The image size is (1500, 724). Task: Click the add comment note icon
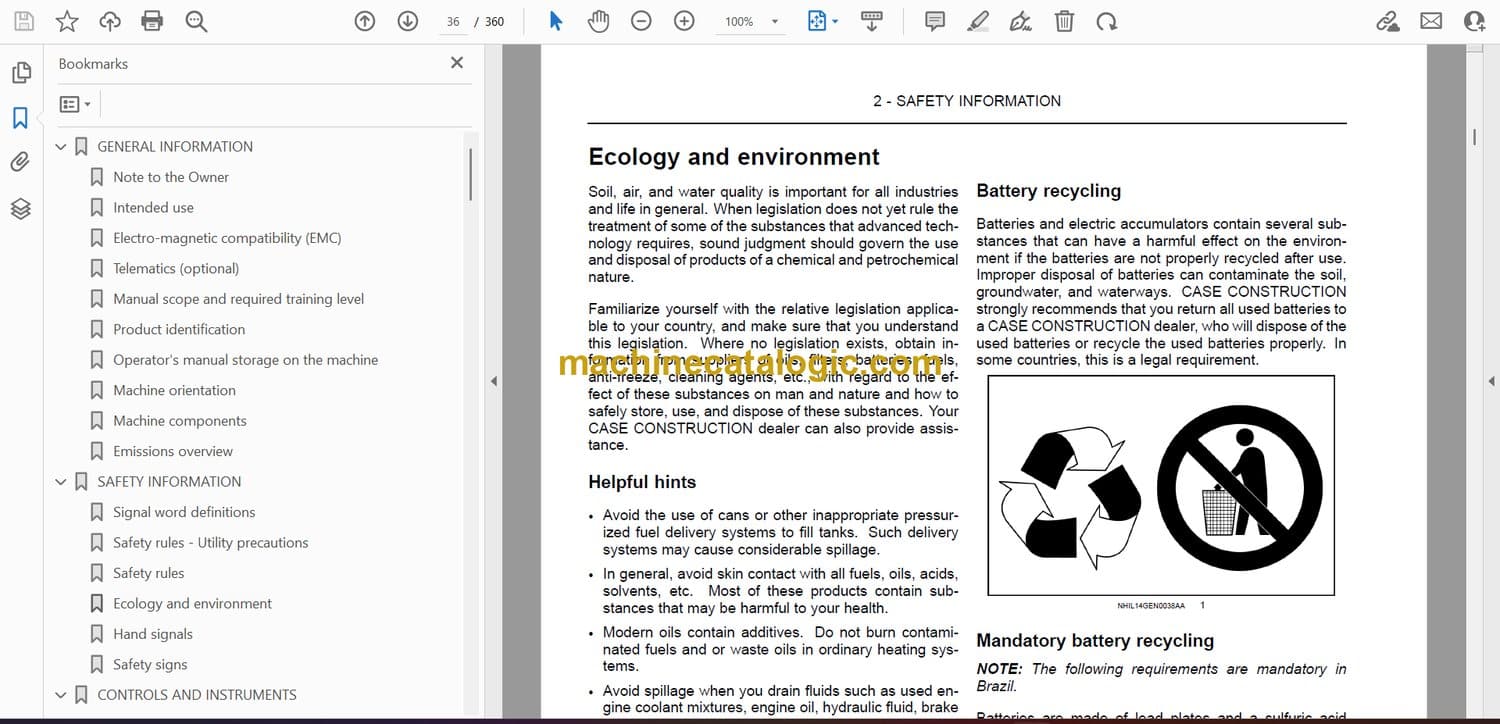(x=935, y=21)
